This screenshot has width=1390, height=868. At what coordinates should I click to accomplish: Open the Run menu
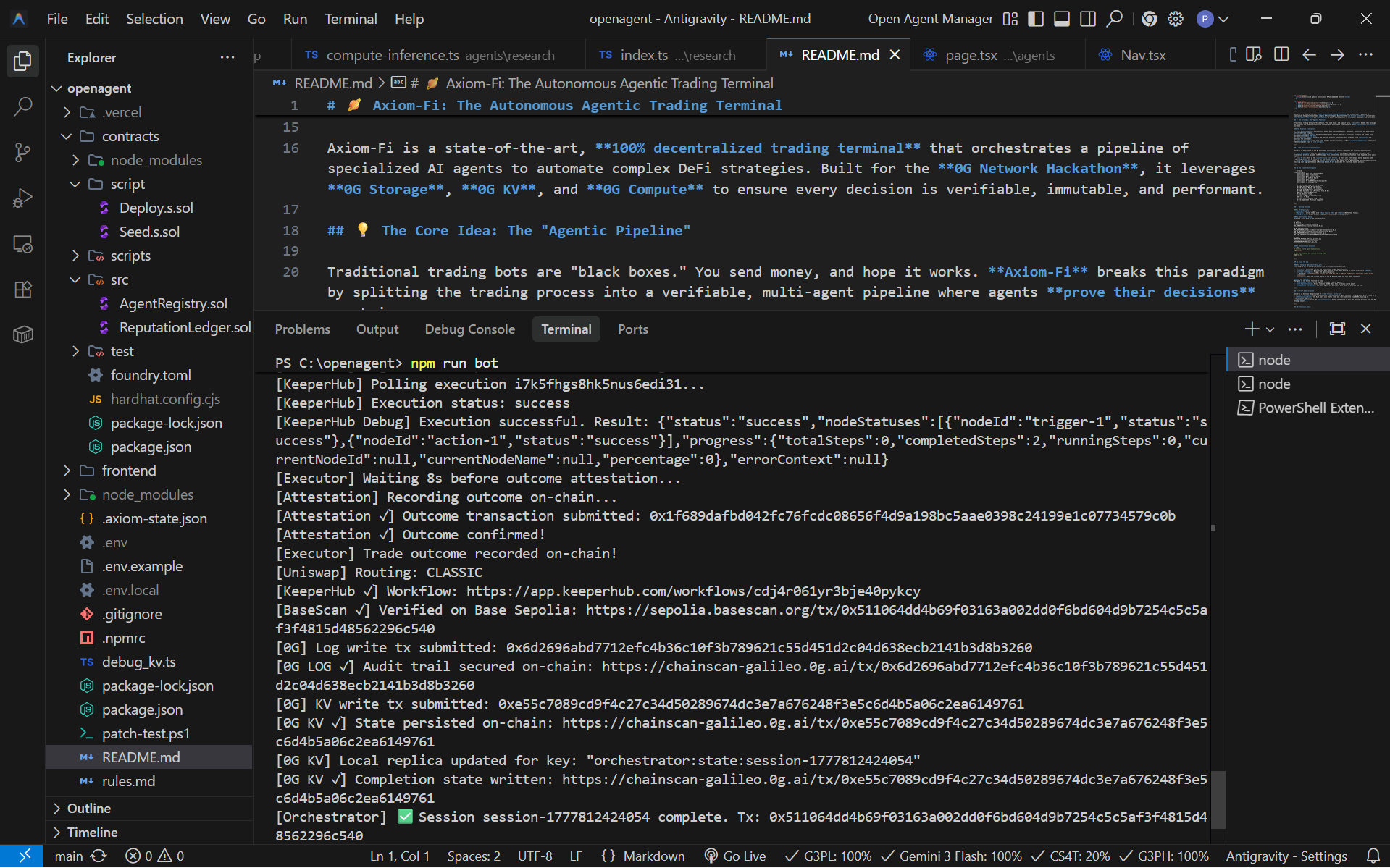click(295, 19)
